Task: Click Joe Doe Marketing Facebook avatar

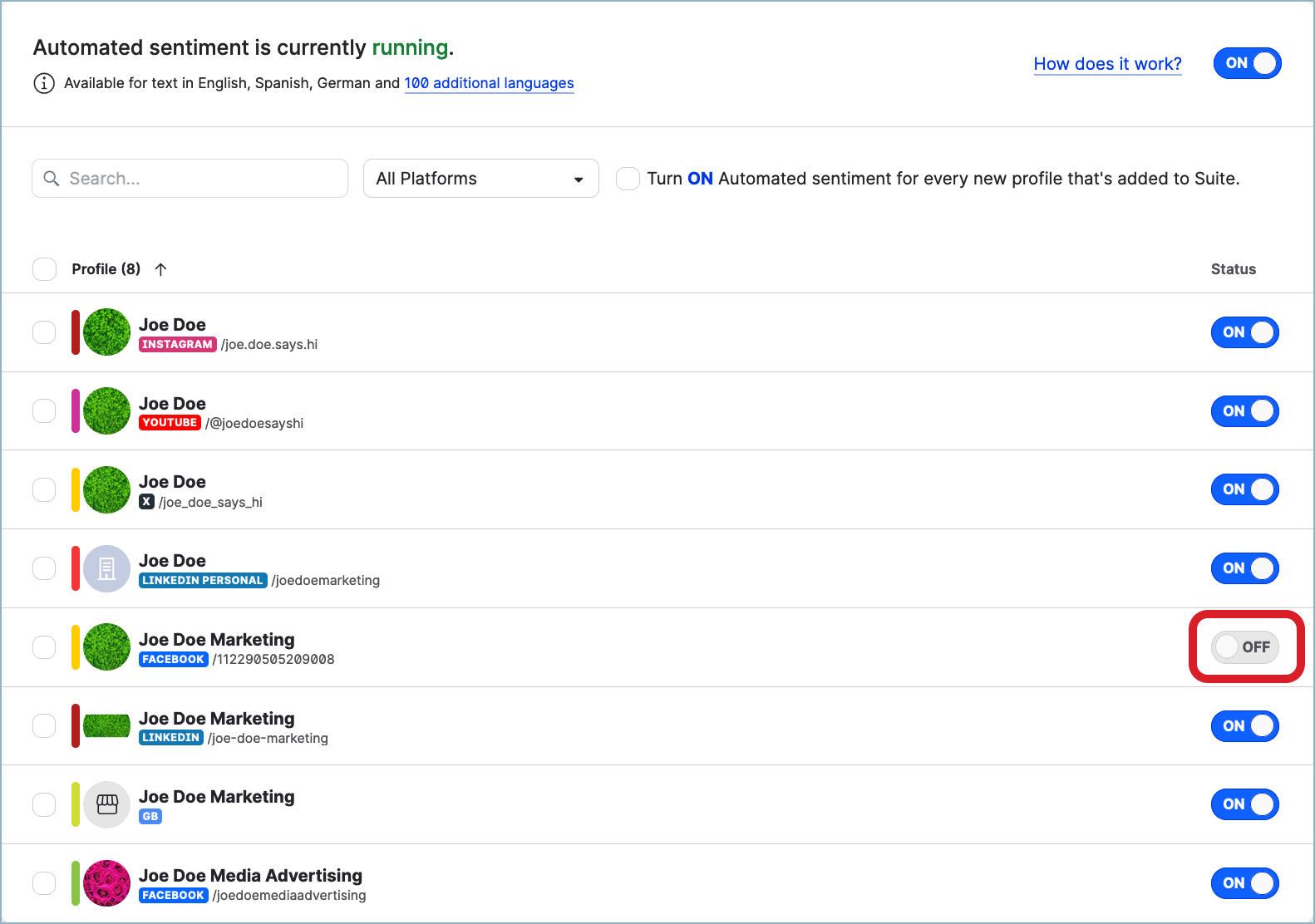Action: point(107,647)
